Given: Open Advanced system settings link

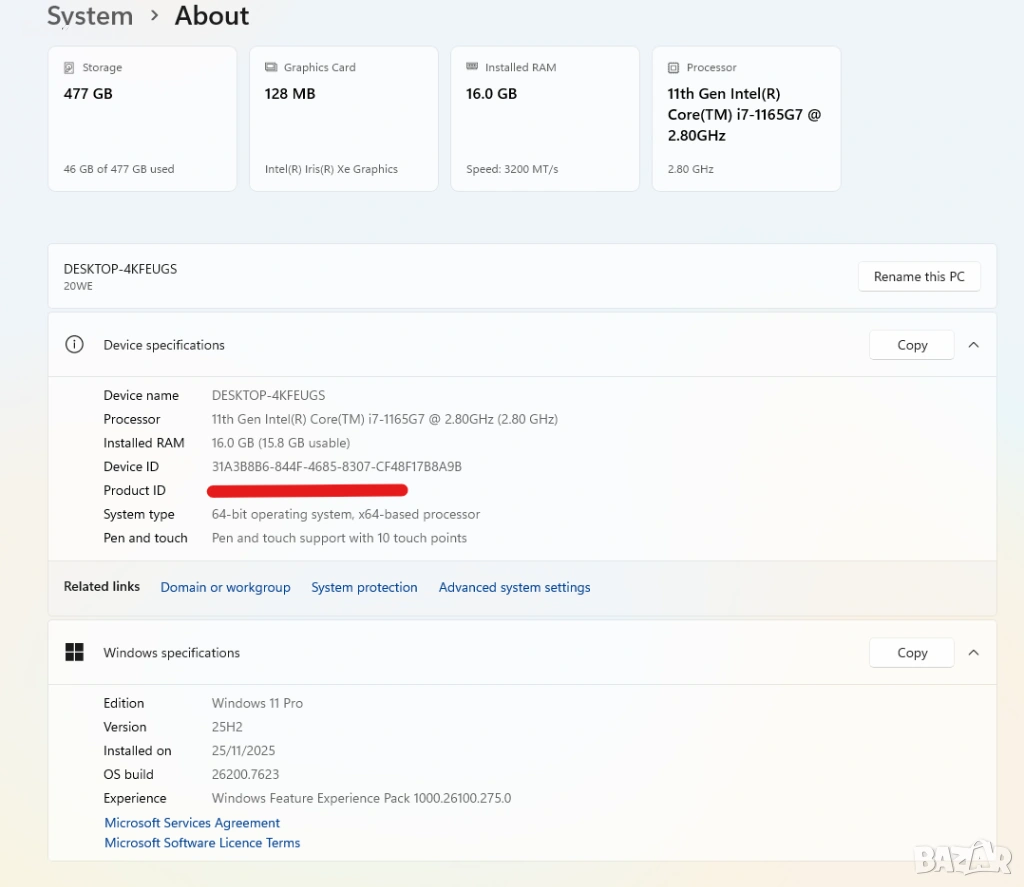Looking at the screenshot, I should 514,588.
